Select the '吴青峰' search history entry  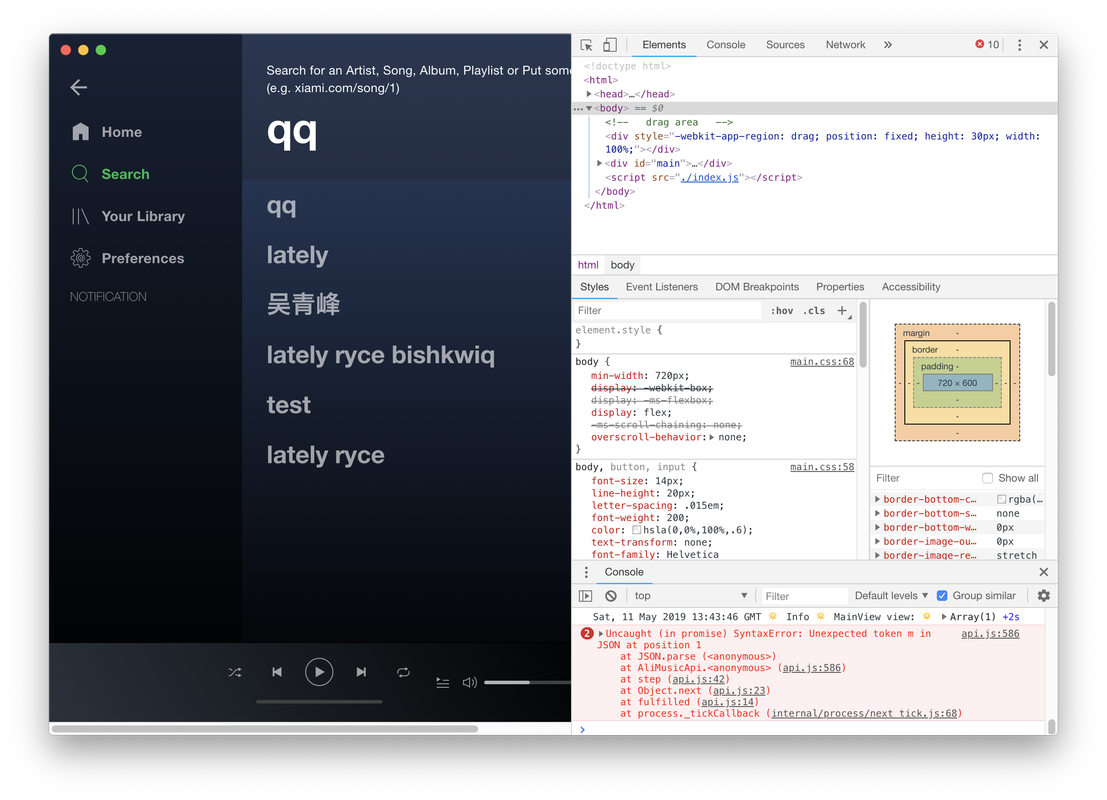[304, 304]
